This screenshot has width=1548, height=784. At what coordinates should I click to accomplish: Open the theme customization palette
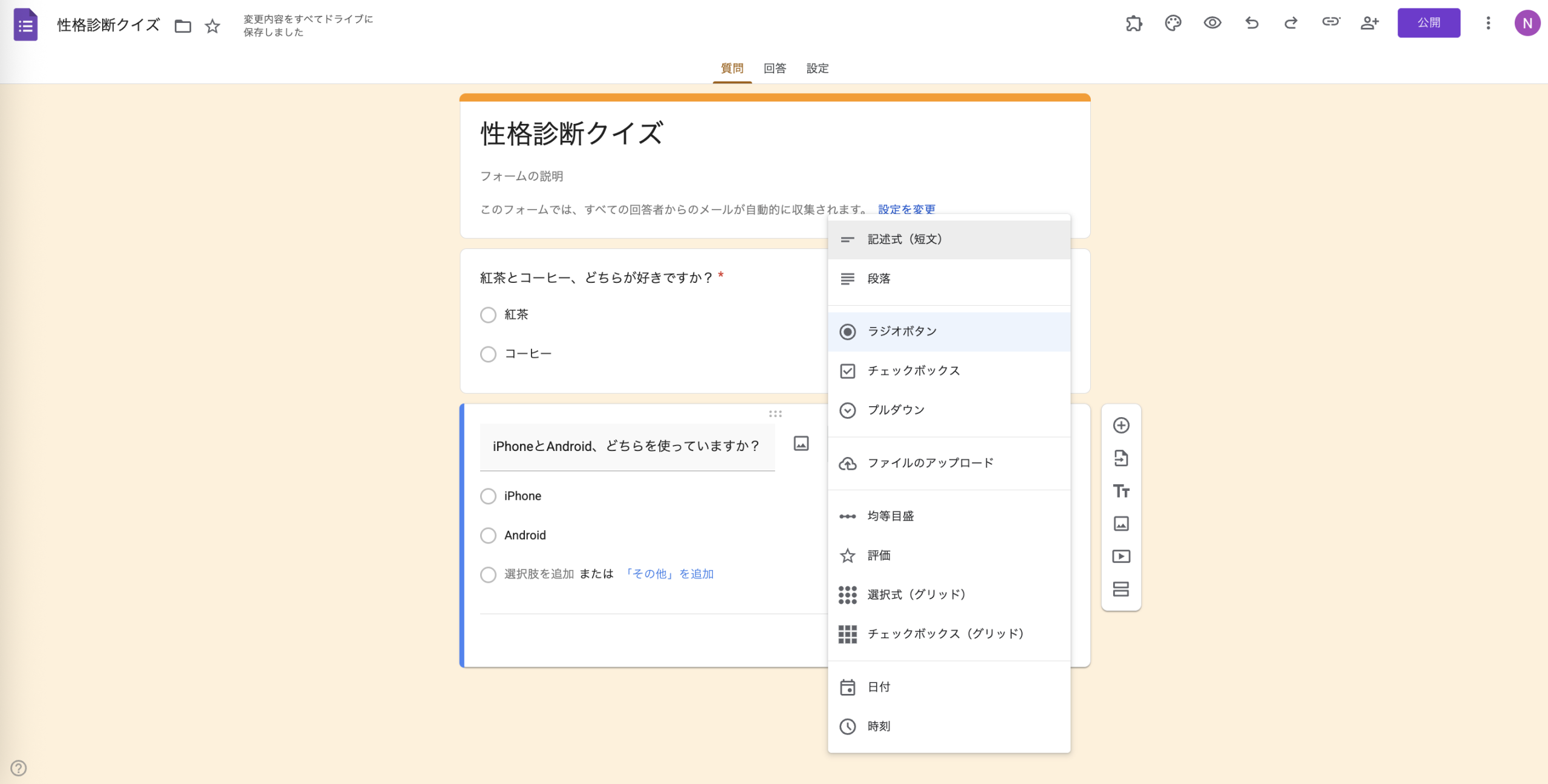(x=1172, y=23)
